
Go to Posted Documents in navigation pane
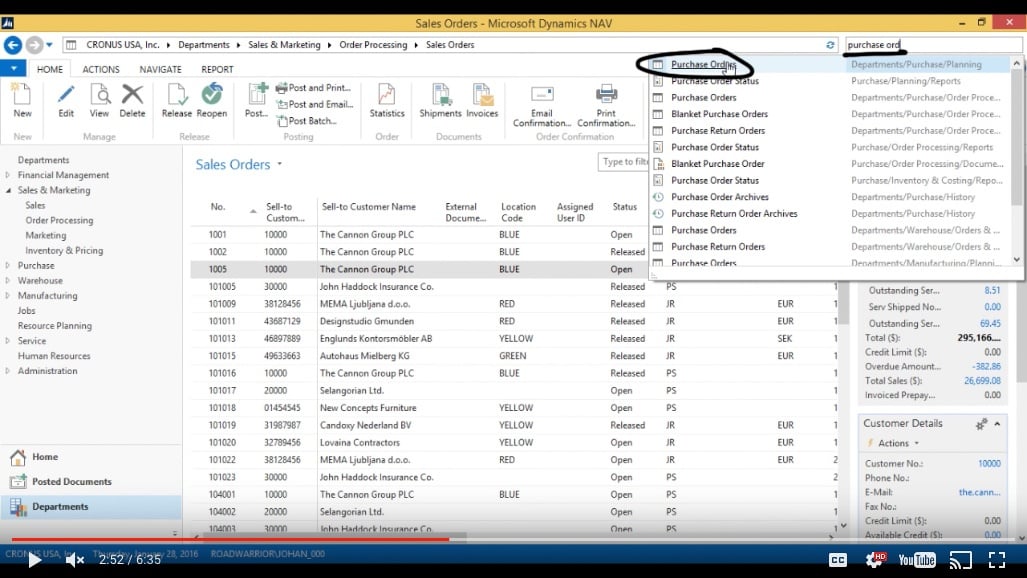click(71, 482)
